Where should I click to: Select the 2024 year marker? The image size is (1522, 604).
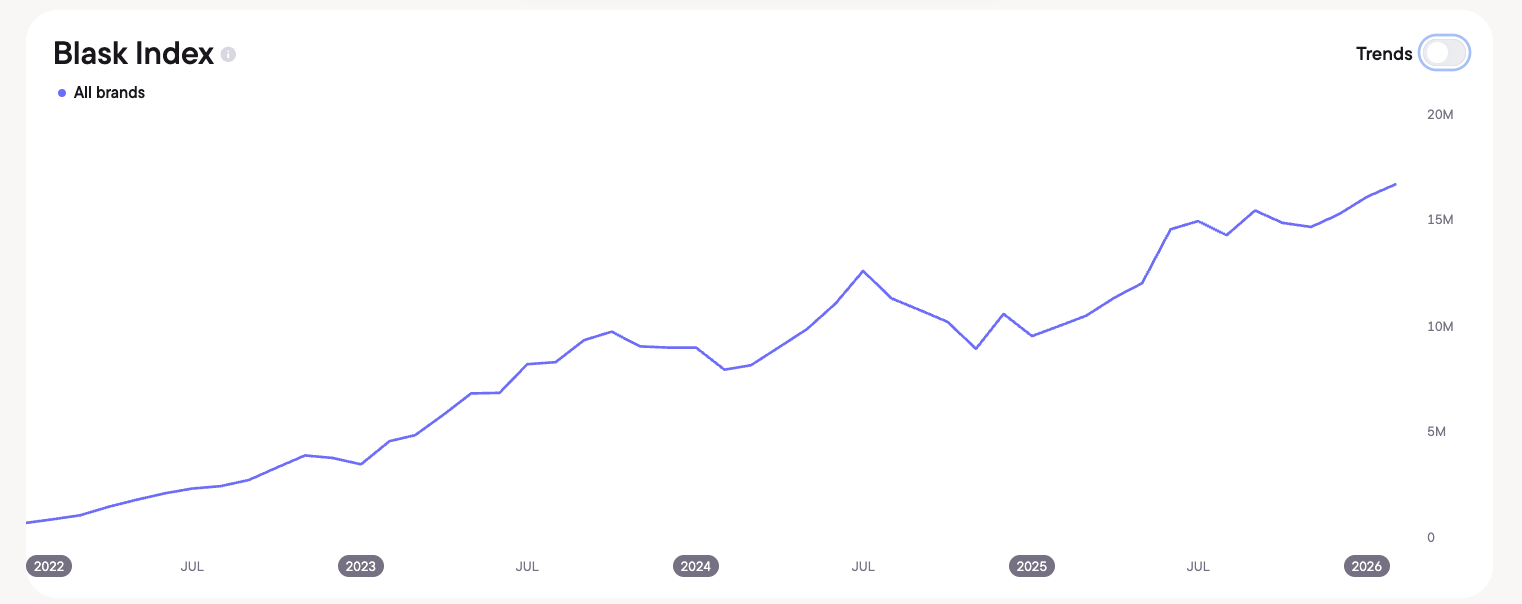(696, 566)
